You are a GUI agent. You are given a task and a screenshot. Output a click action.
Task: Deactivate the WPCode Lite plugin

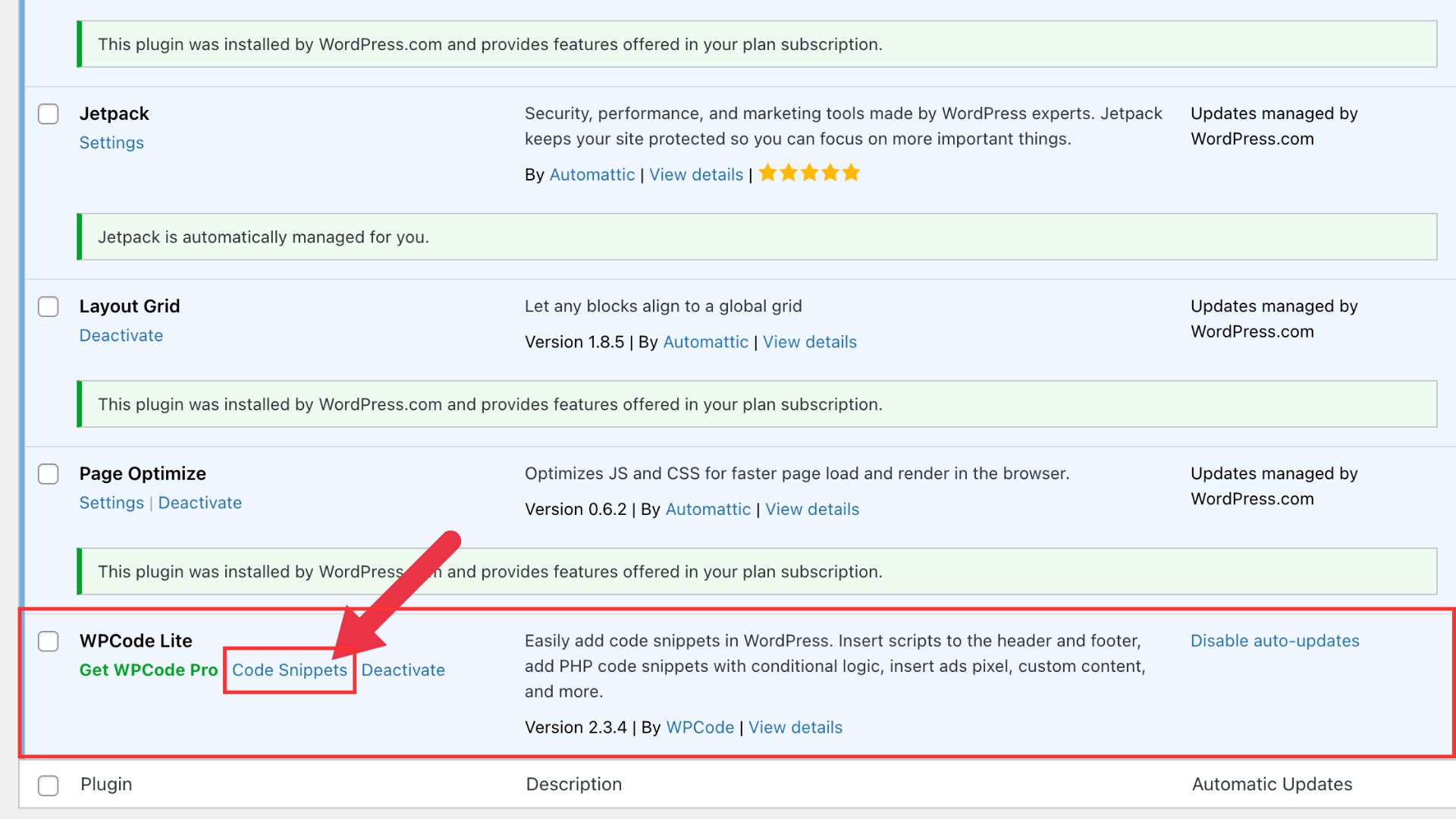click(403, 670)
